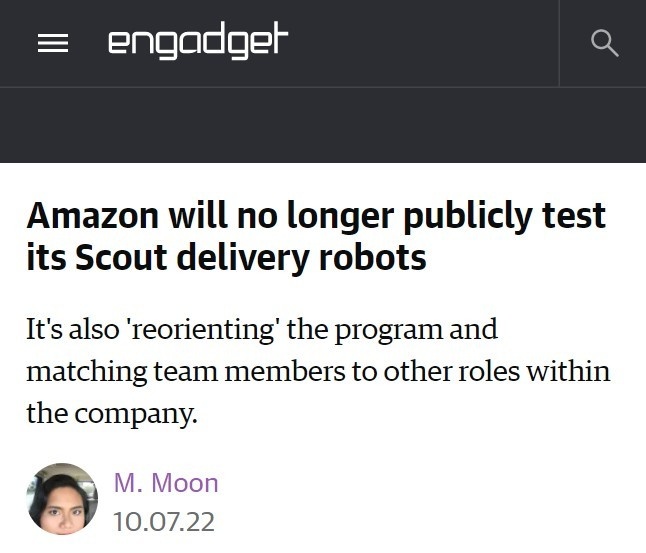
Task: Visit the M. Moon author page
Action: pyautogui.click(x=166, y=484)
